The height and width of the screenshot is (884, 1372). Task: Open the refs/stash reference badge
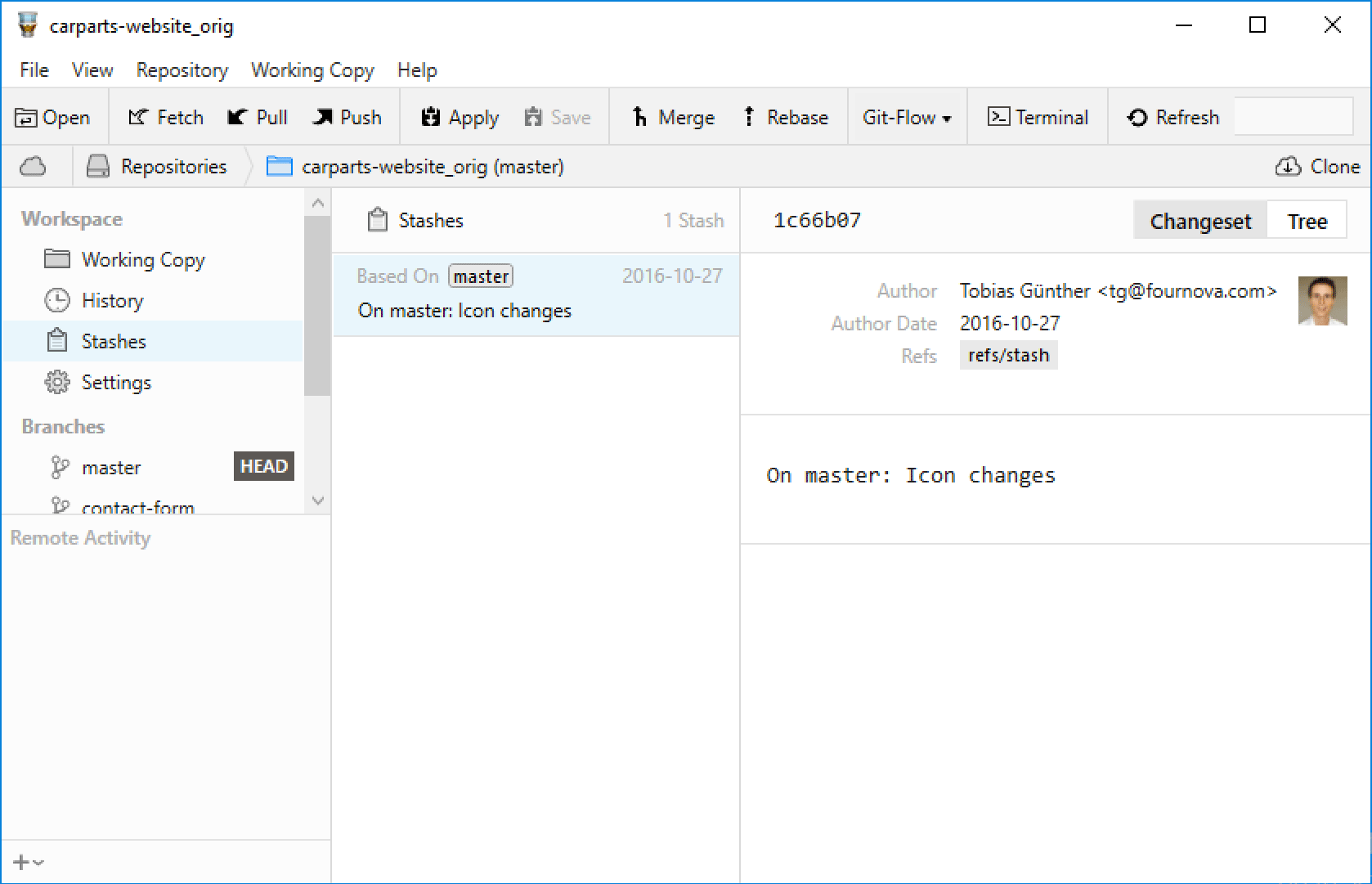(x=1008, y=355)
